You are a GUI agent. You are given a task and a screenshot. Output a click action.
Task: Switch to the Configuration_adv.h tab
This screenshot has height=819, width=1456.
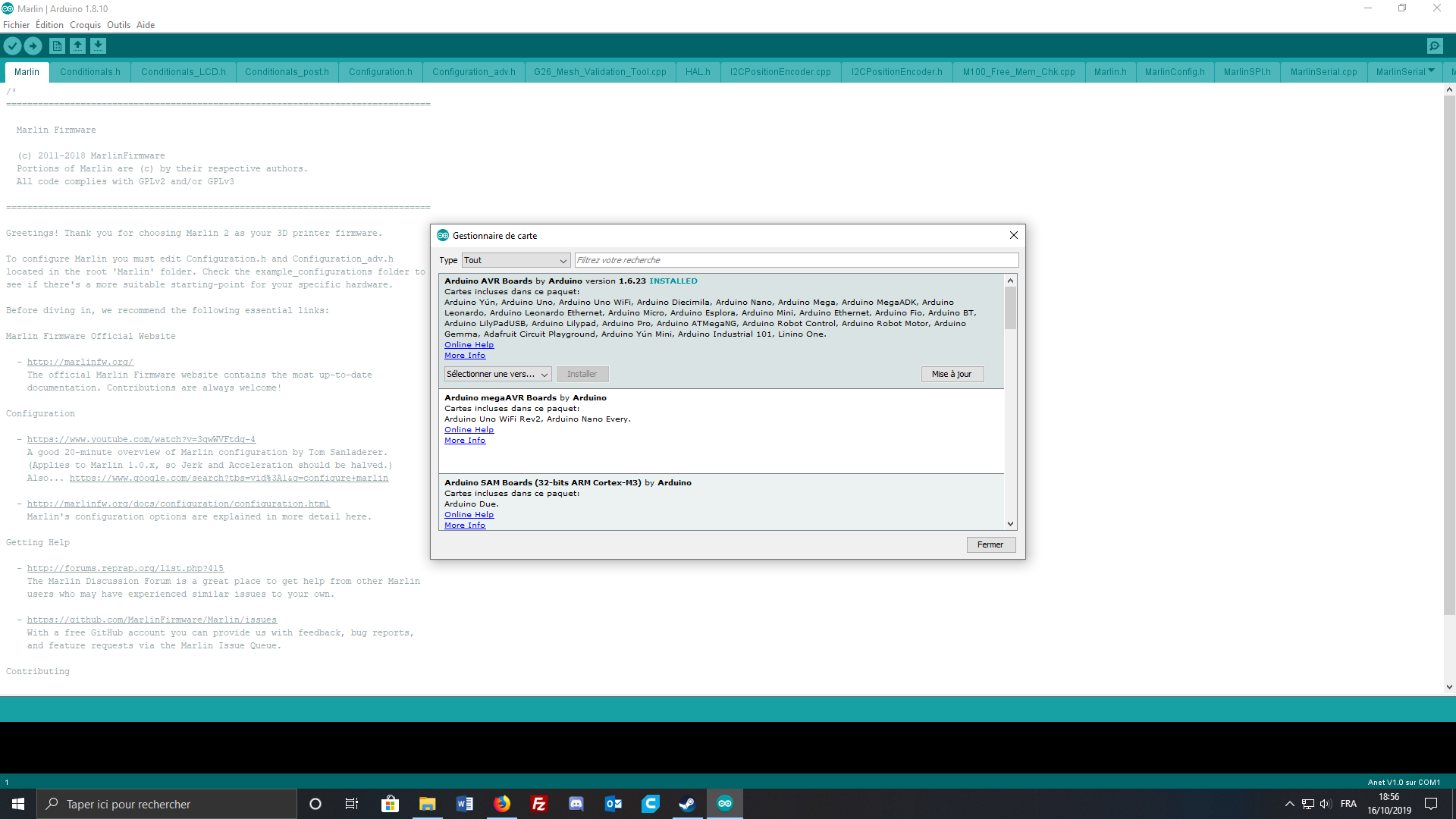474,72
